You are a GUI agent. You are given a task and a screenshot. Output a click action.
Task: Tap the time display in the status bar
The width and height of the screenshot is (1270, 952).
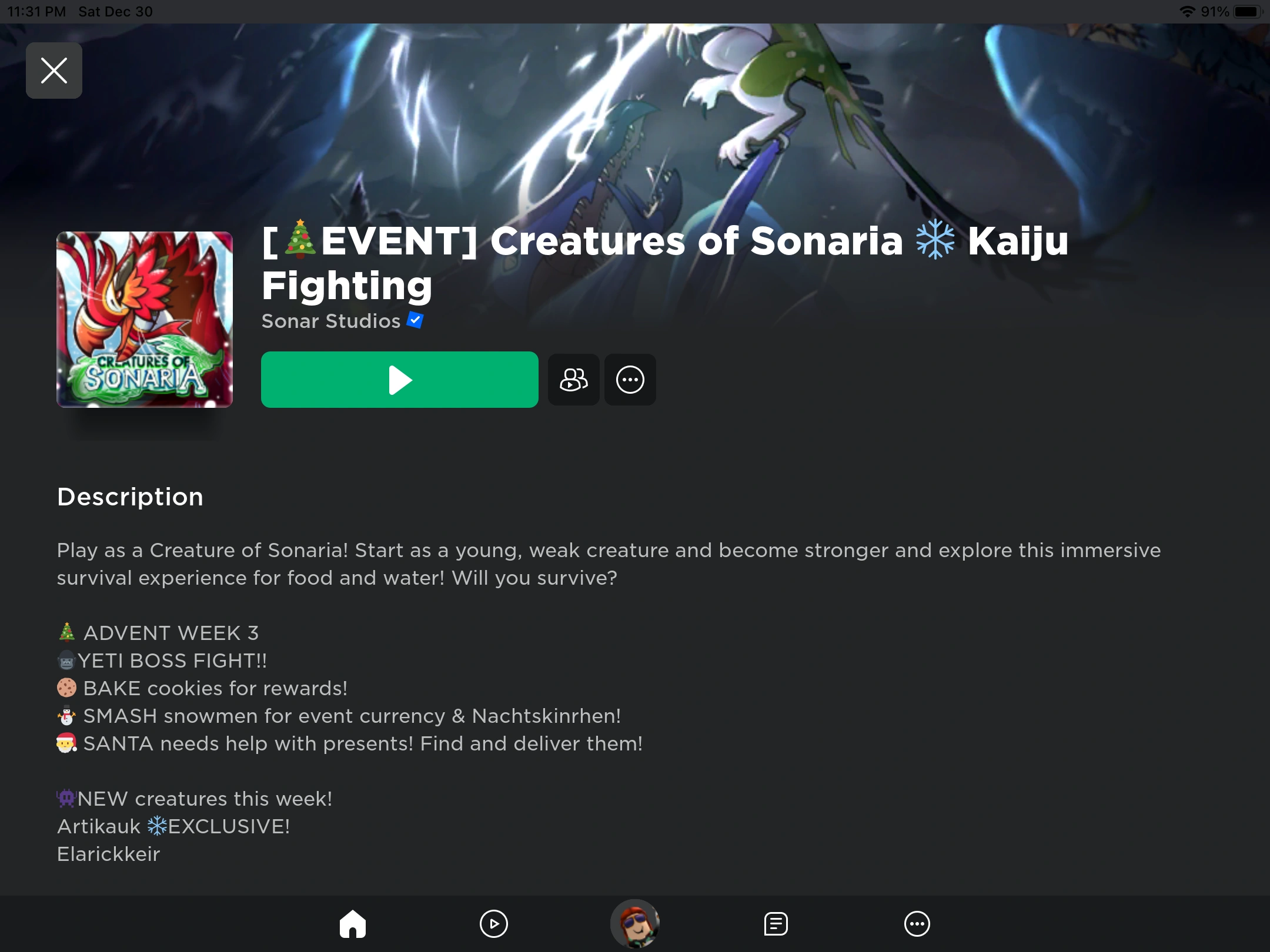click(36, 12)
